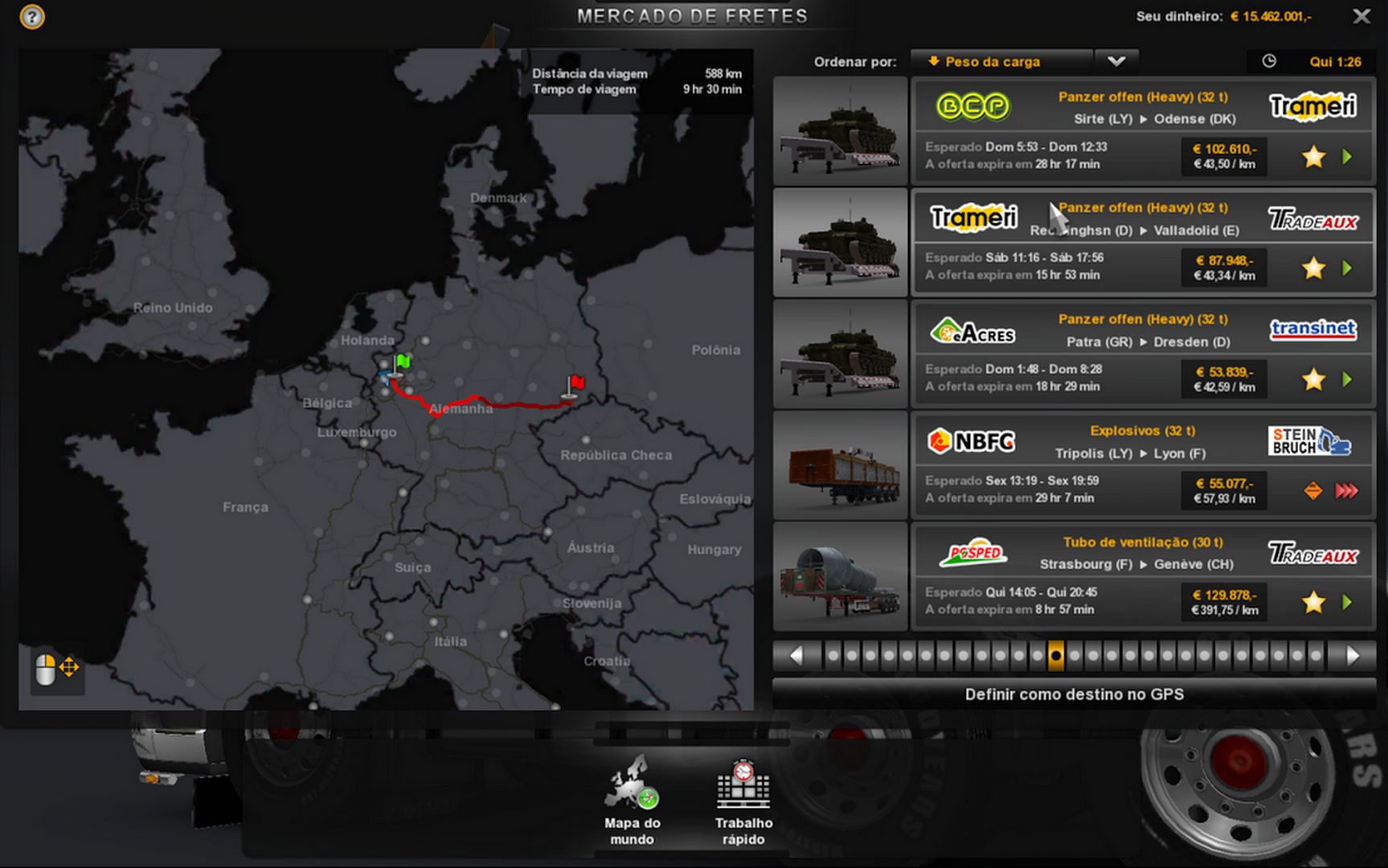
Task: Select the Recklinghsn to Valladolid job entry
Action: pyautogui.click(x=1141, y=242)
